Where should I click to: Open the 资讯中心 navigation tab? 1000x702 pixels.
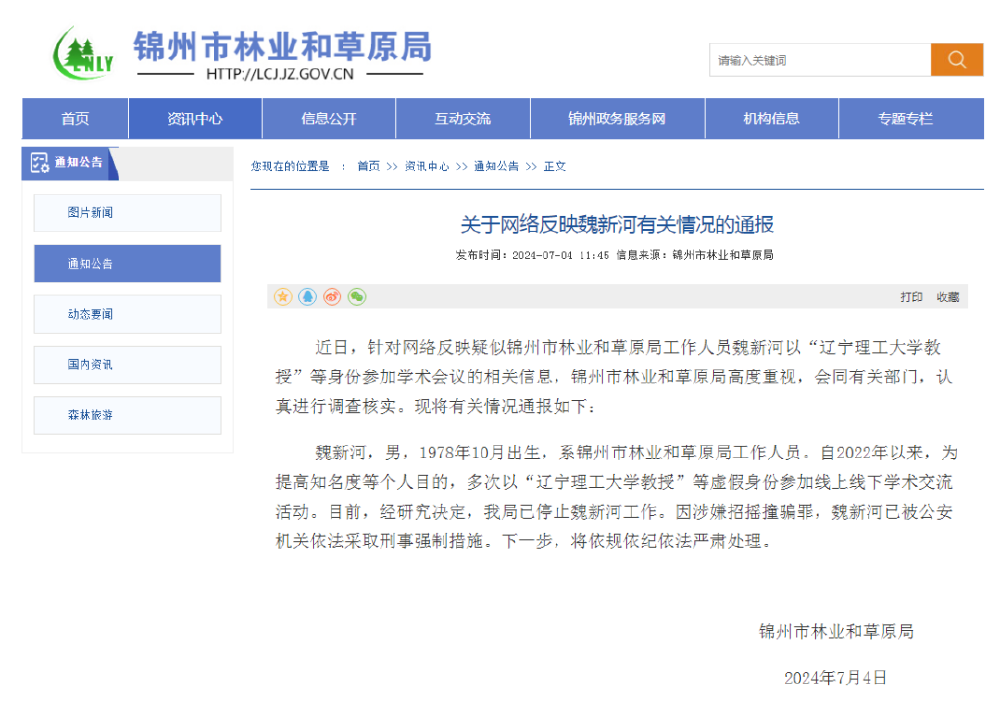point(195,119)
